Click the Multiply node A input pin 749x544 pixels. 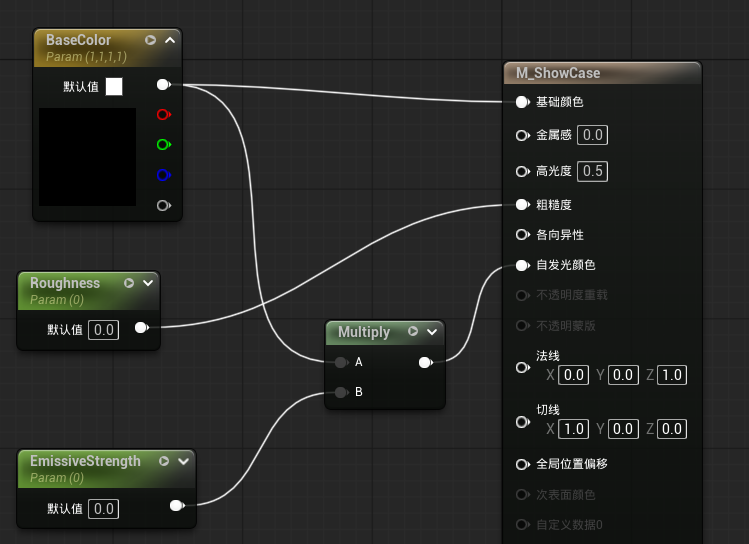point(341,362)
